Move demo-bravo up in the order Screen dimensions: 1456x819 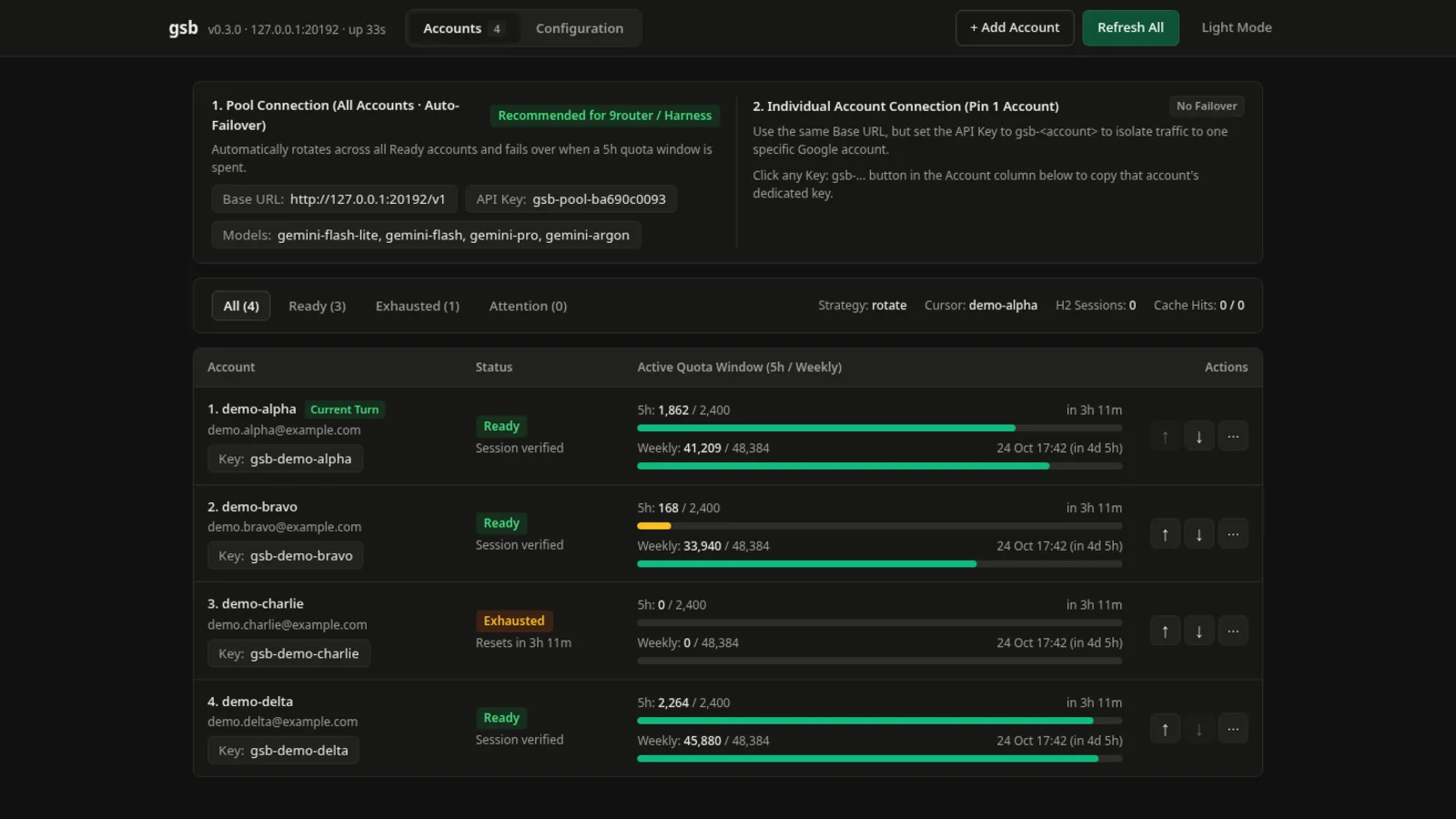(x=1165, y=534)
